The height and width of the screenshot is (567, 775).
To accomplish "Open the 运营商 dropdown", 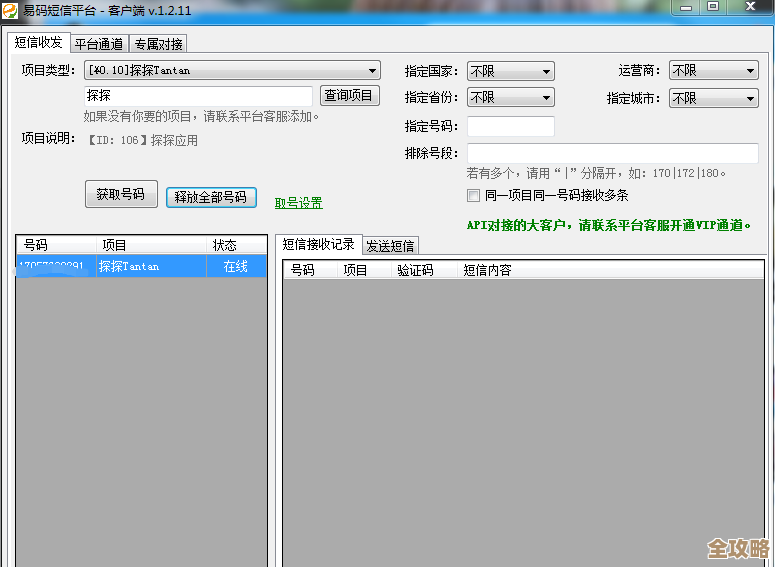I will pos(714,71).
